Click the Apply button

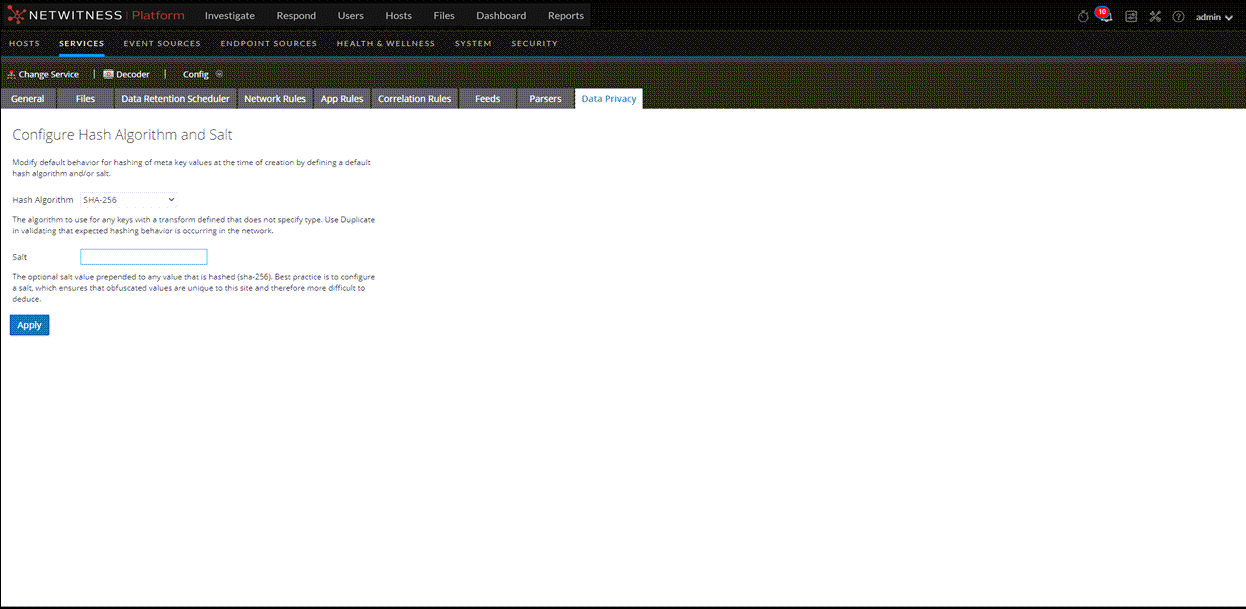[29, 324]
